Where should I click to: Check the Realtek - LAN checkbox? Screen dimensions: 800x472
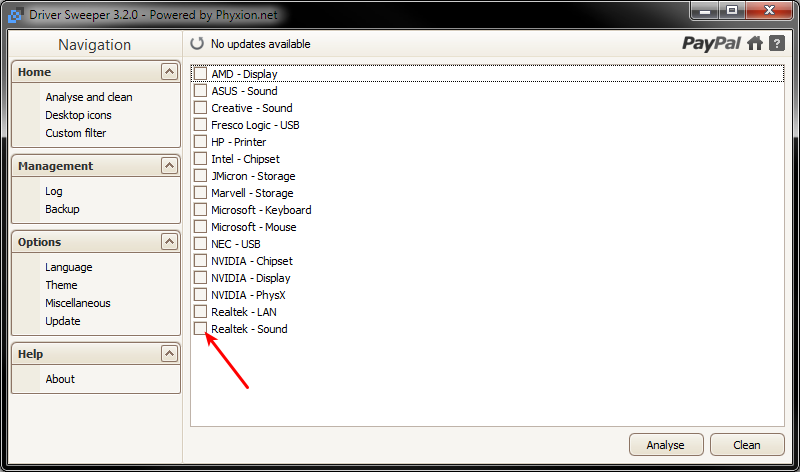[201, 312]
